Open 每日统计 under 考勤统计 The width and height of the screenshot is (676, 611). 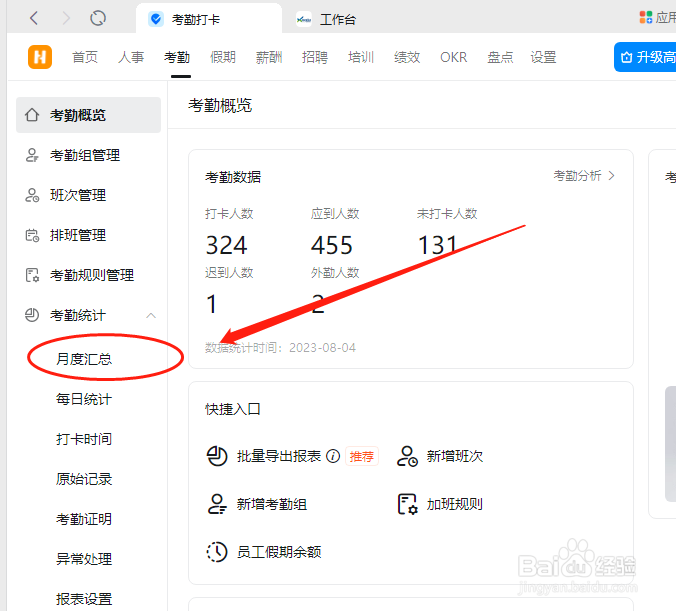point(84,399)
